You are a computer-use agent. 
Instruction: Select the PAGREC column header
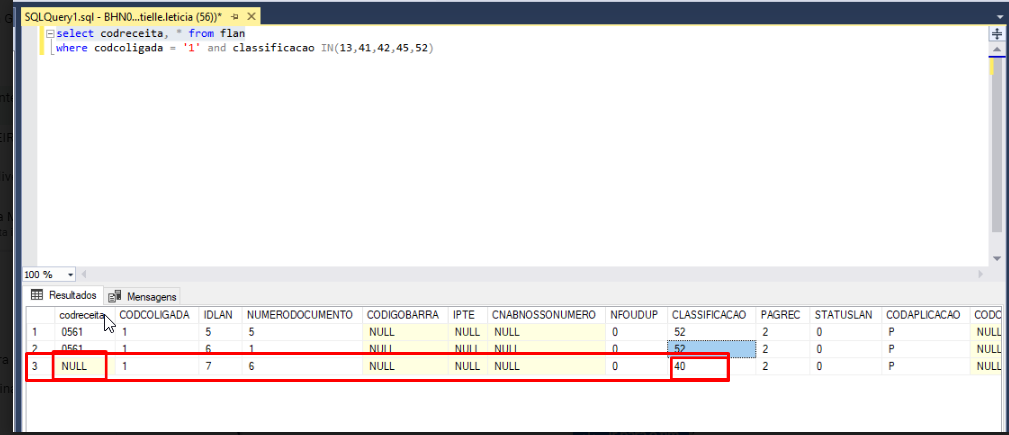pos(782,315)
